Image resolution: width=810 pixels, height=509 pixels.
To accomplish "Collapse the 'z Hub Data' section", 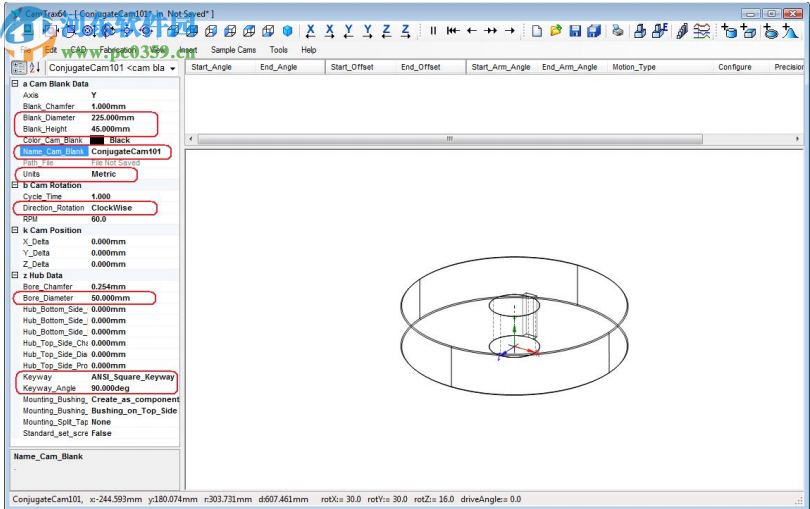I will point(15,275).
